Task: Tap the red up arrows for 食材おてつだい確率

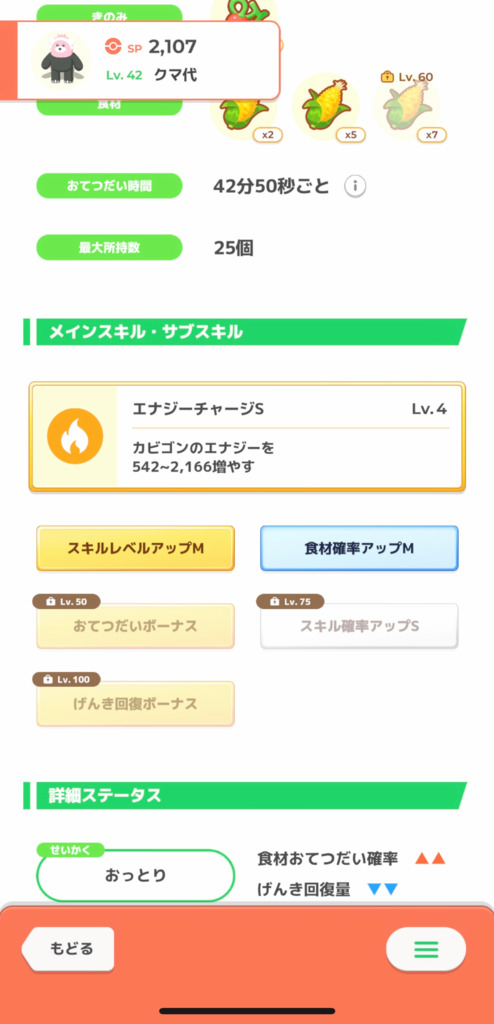Action: tap(430, 859)
